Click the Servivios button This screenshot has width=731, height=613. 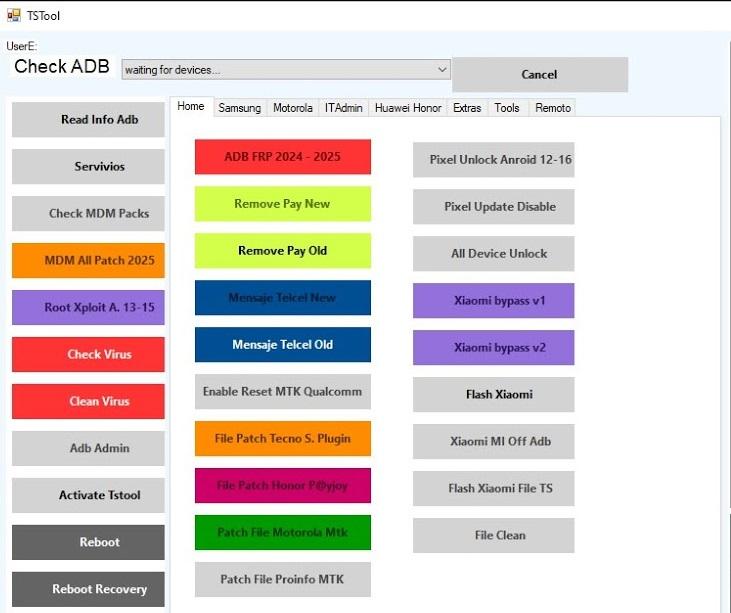[x=88, y=166]
